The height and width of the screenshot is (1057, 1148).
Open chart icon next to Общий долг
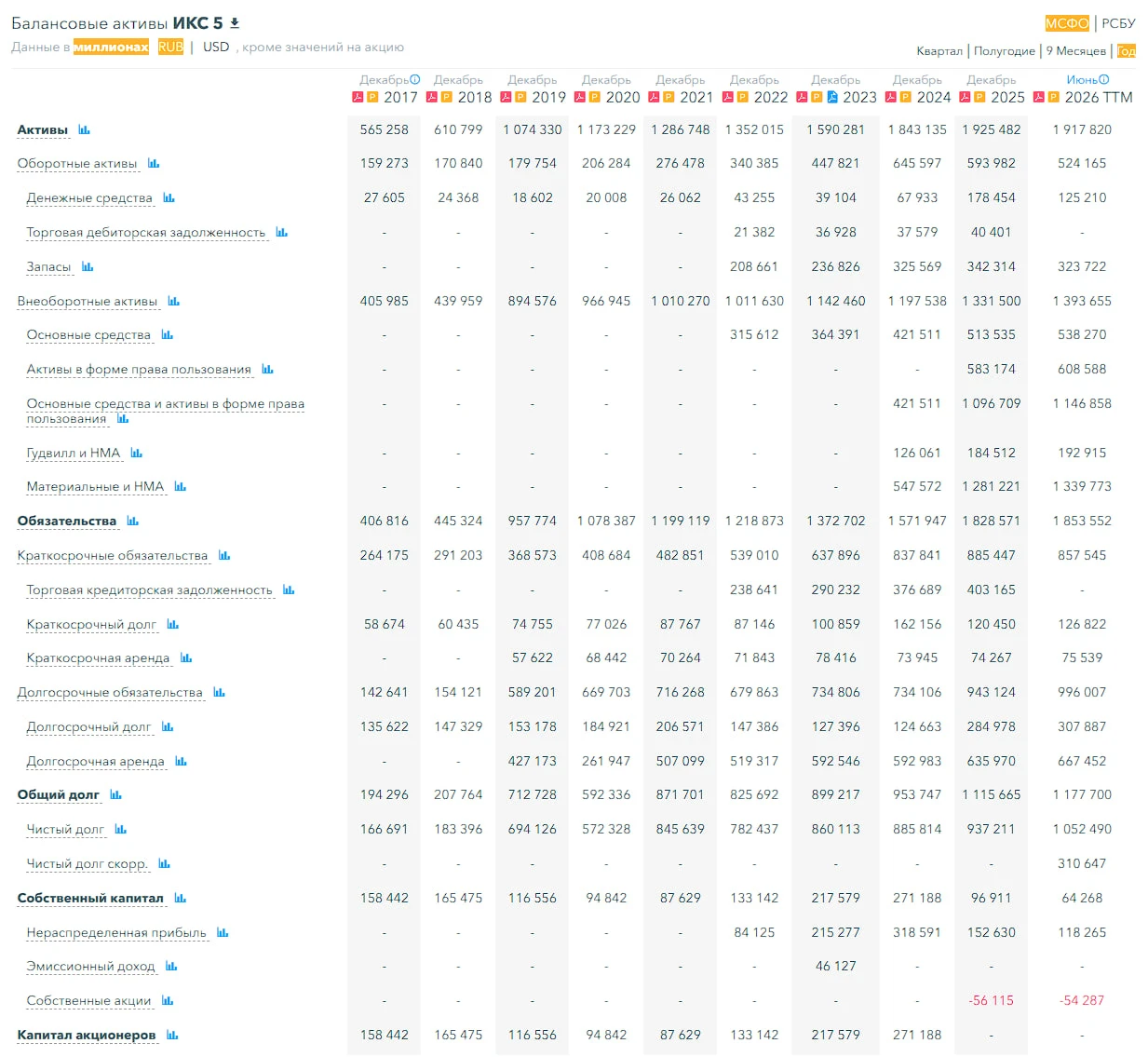pyautogui.click(x=116, y=794)
